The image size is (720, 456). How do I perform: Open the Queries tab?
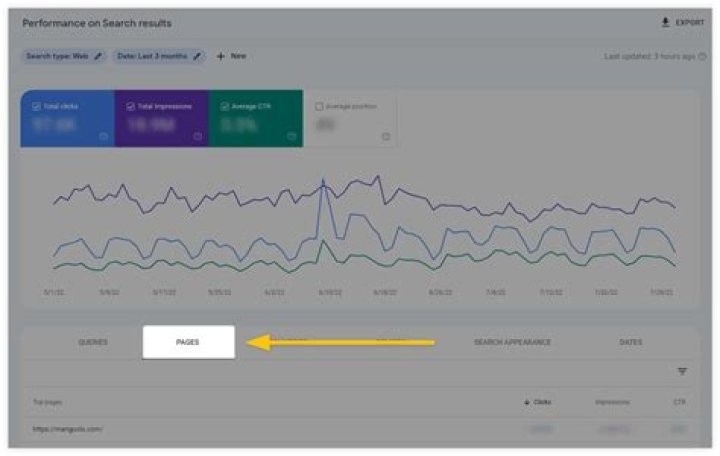(x=93, y=342)
